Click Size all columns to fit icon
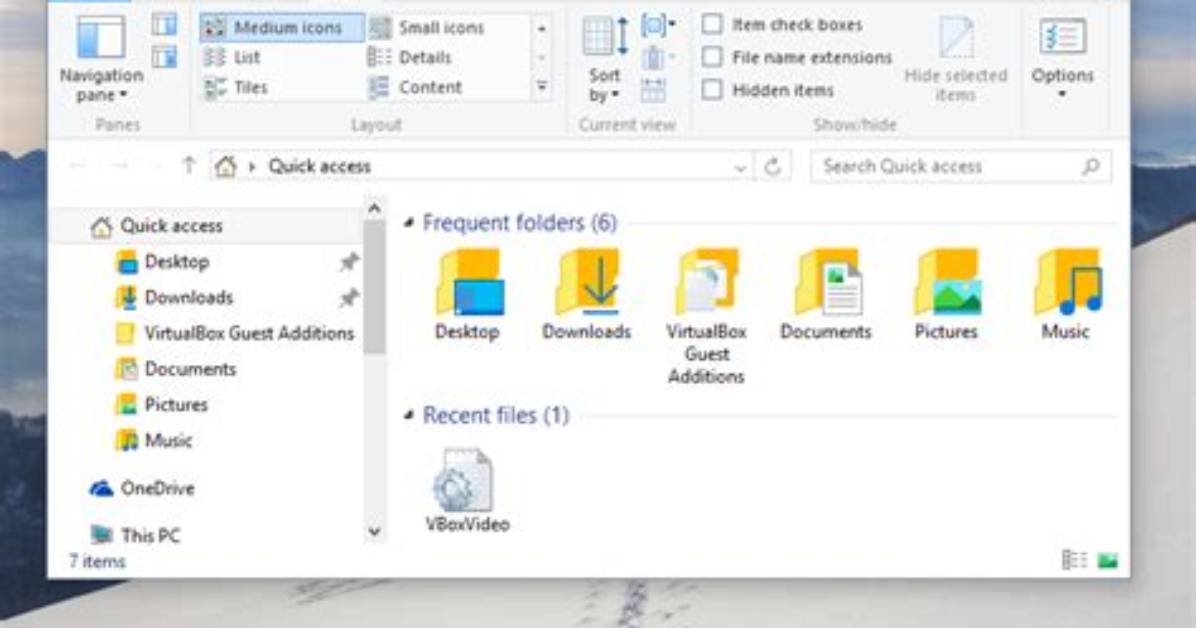The width and height of the screenshot is (1196, 628). (653, 90)
